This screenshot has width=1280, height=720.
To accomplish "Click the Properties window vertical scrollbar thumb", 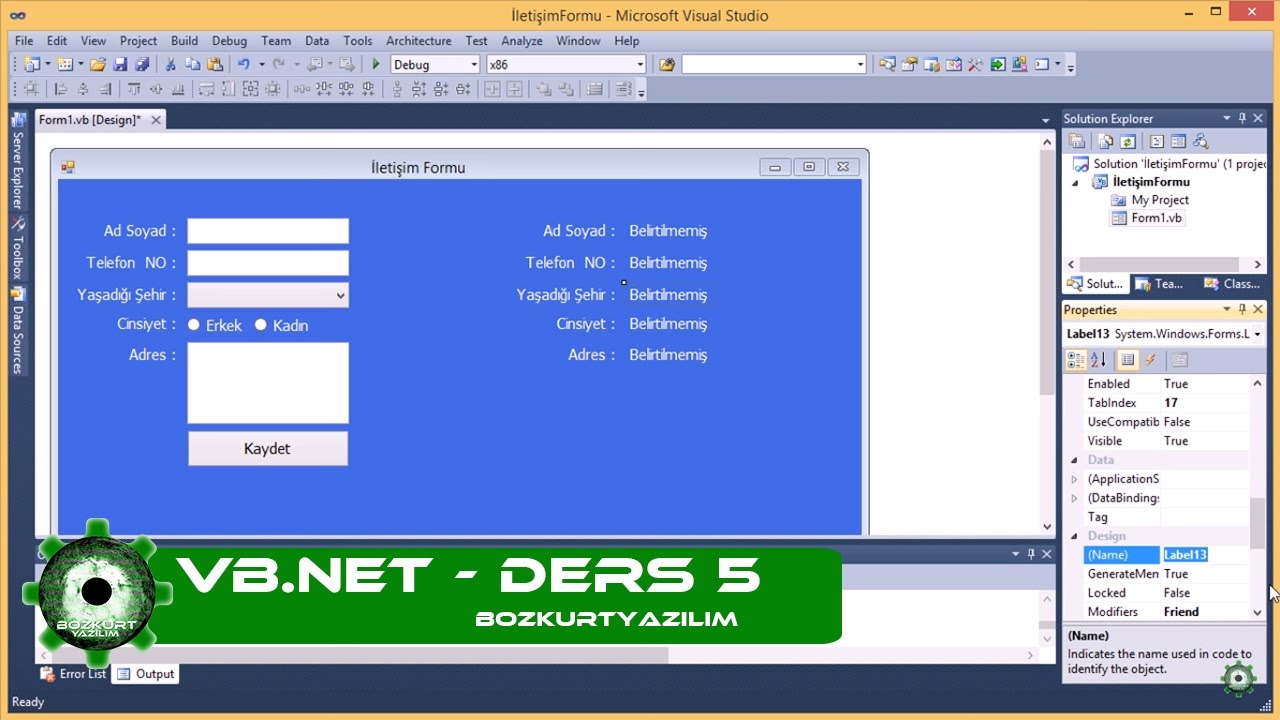I will pos(1257,522).
